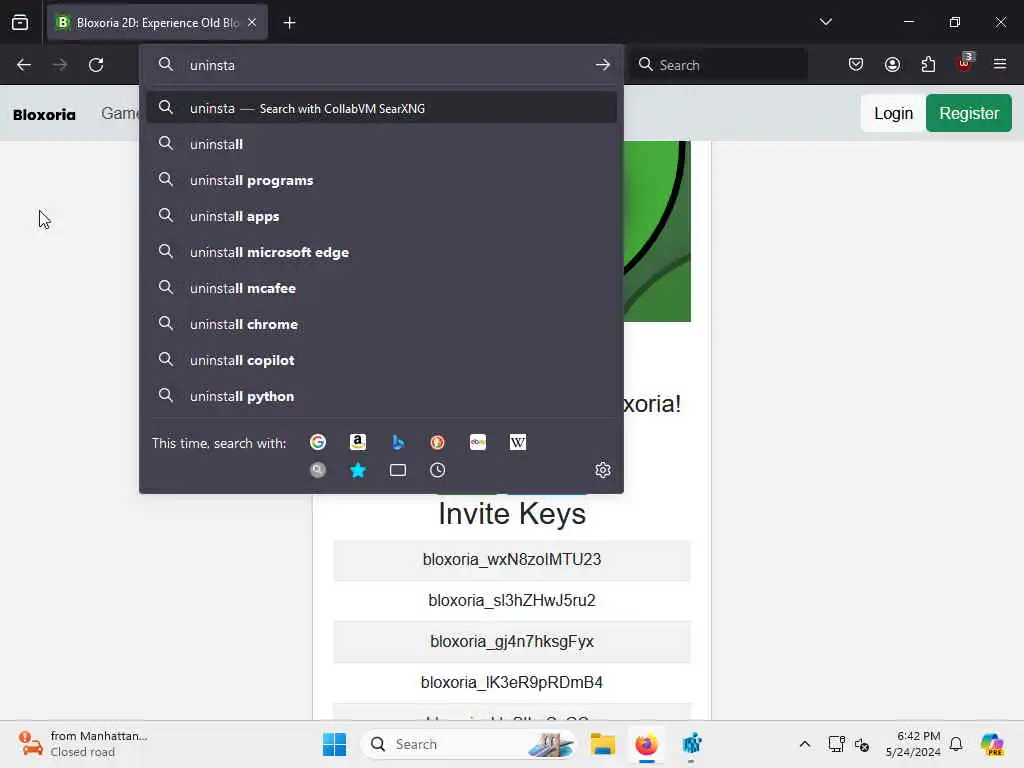Open search settings gear in address dropdown
1024x768 pixels.
coord(603,470)
